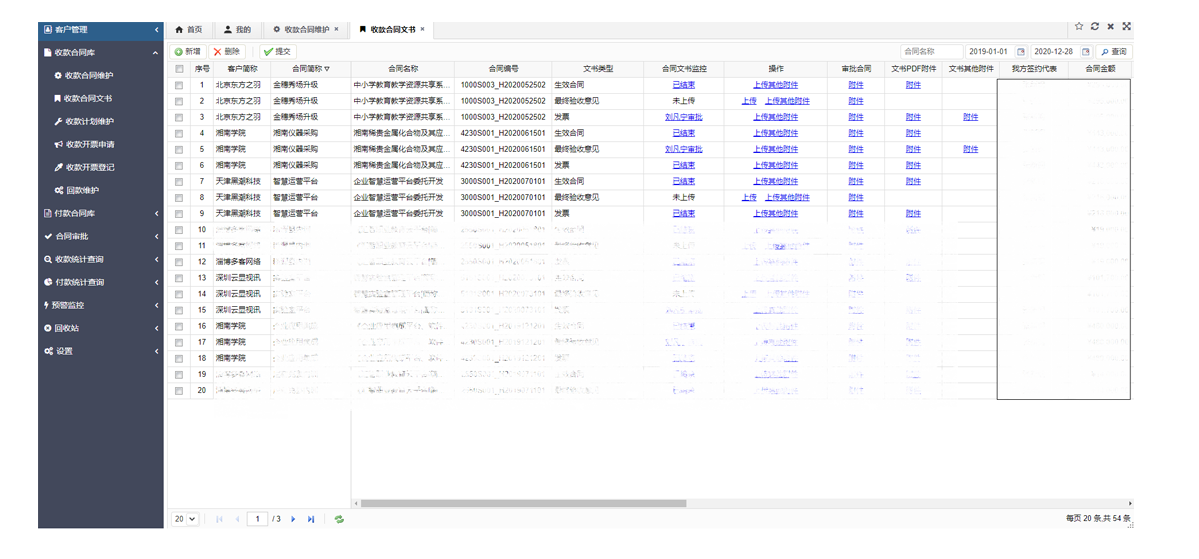
Task: Click the 合同名称 search input field
Action: tap(931, 51)
